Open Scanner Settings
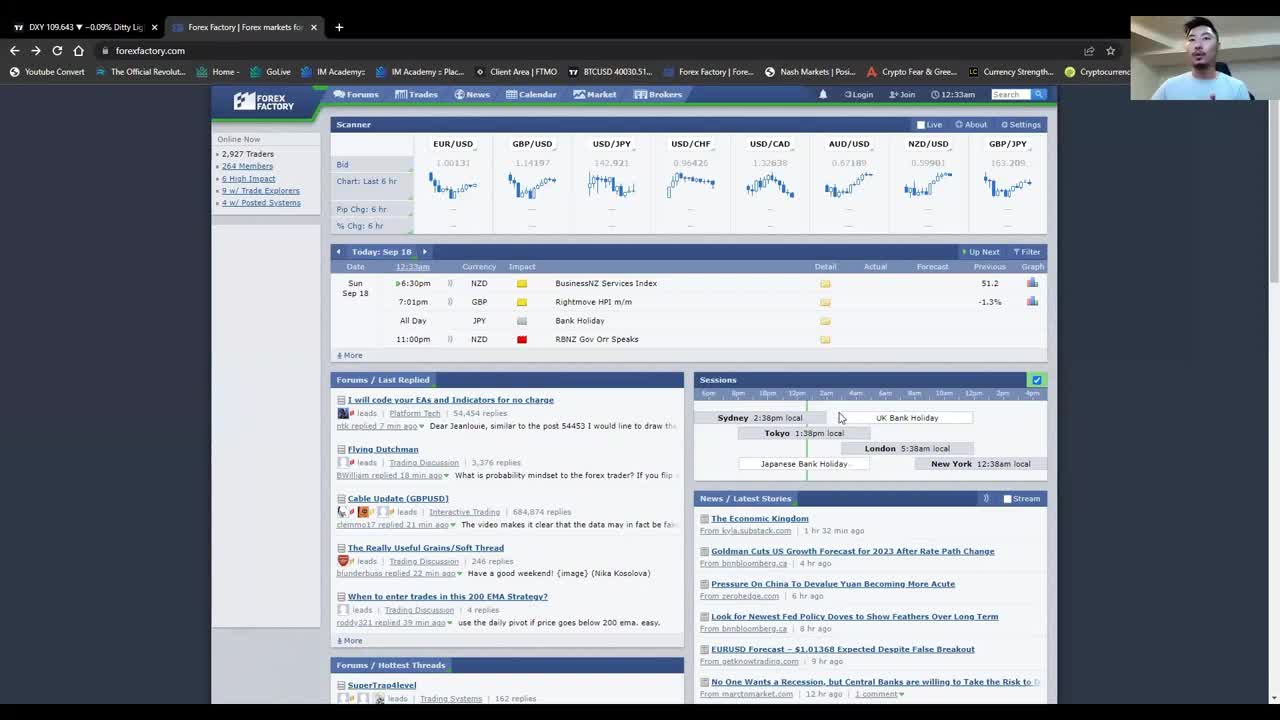This screenshot has width=1280, height=720. (1021, 125)
